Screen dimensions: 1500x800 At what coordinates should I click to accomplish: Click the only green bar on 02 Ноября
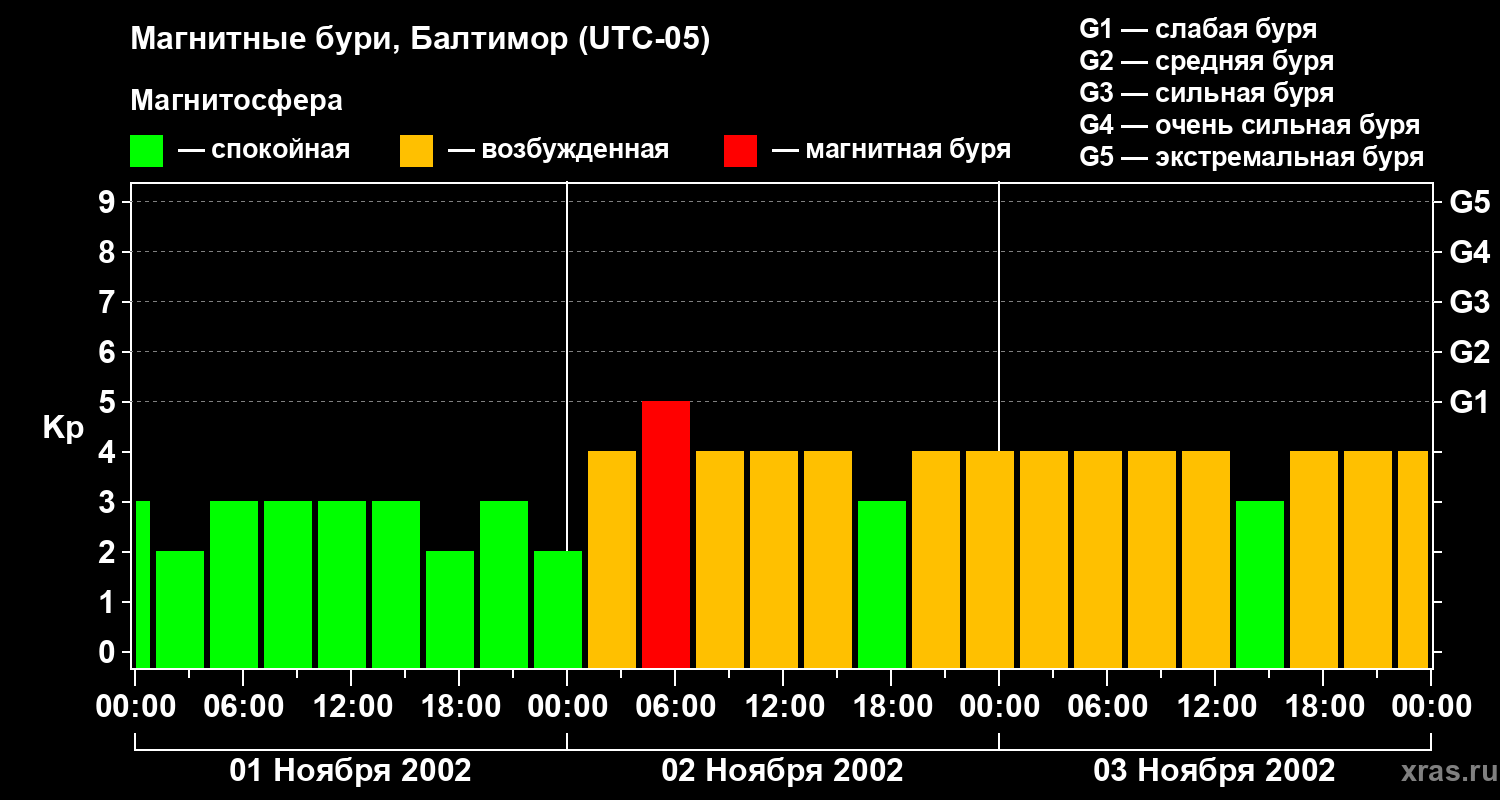pyautogui.click(x=882, y=584)
